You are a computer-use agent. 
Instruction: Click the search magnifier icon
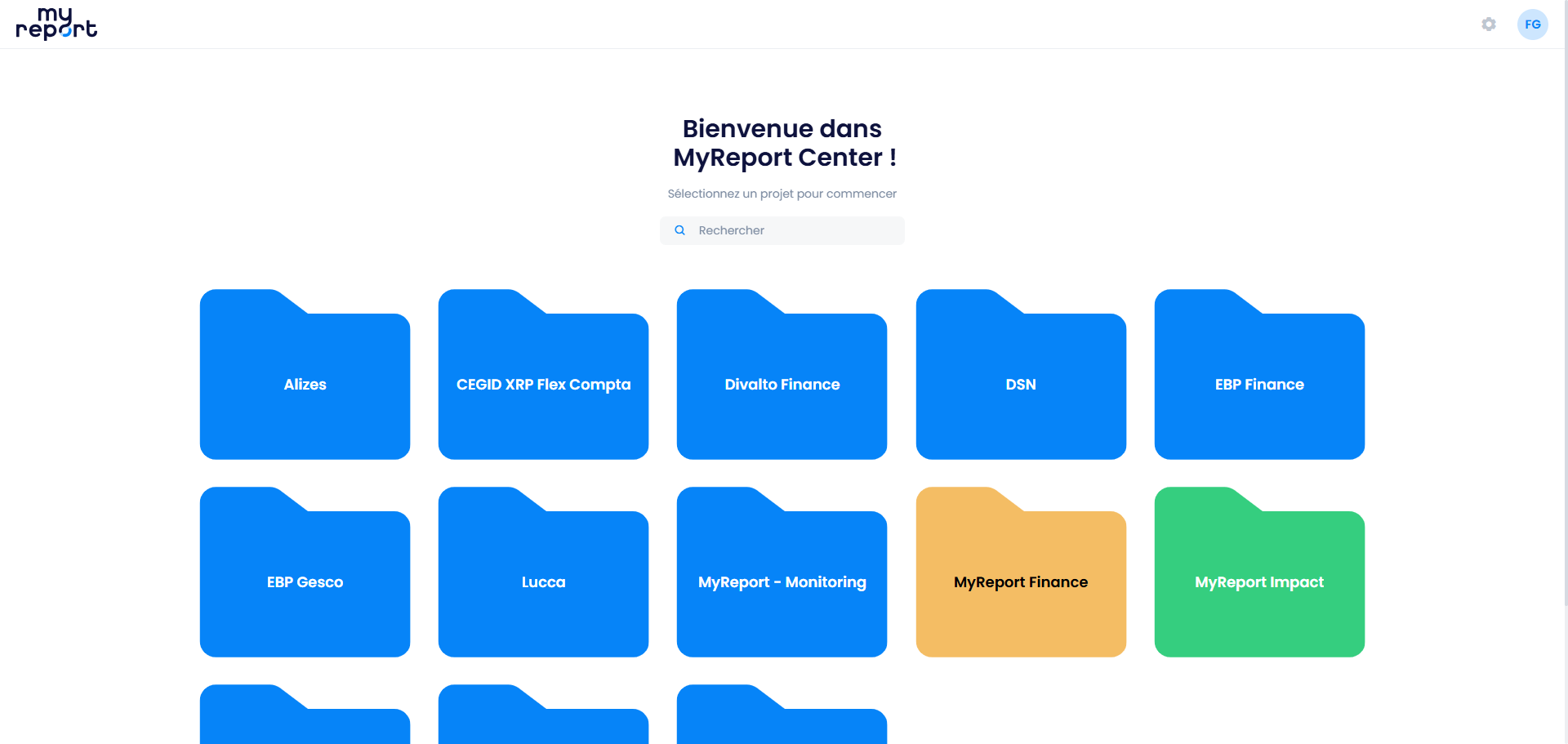pos(679,230)
